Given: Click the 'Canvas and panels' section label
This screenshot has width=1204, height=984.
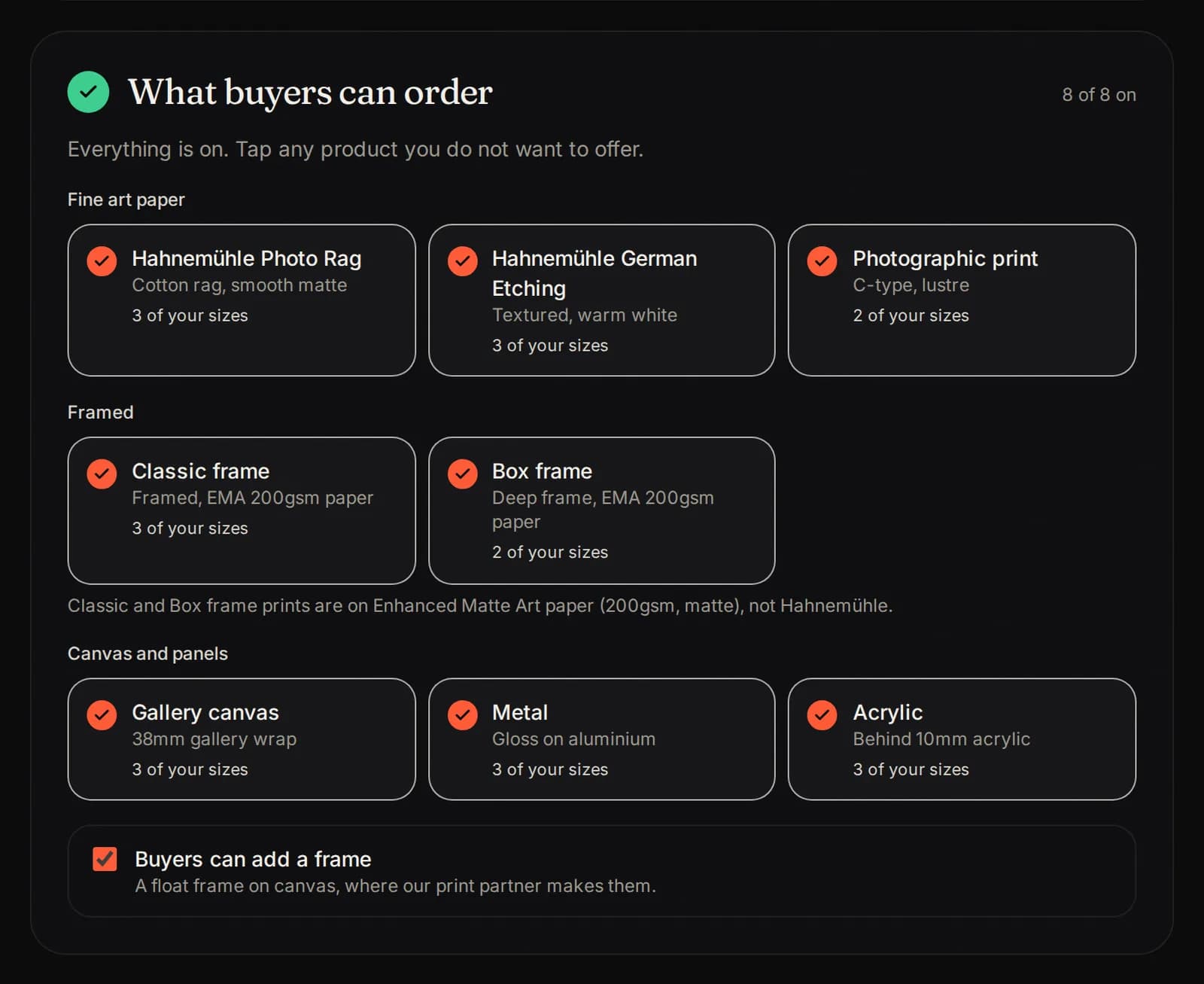Looking at the screenshot, I should click(147, 653).
